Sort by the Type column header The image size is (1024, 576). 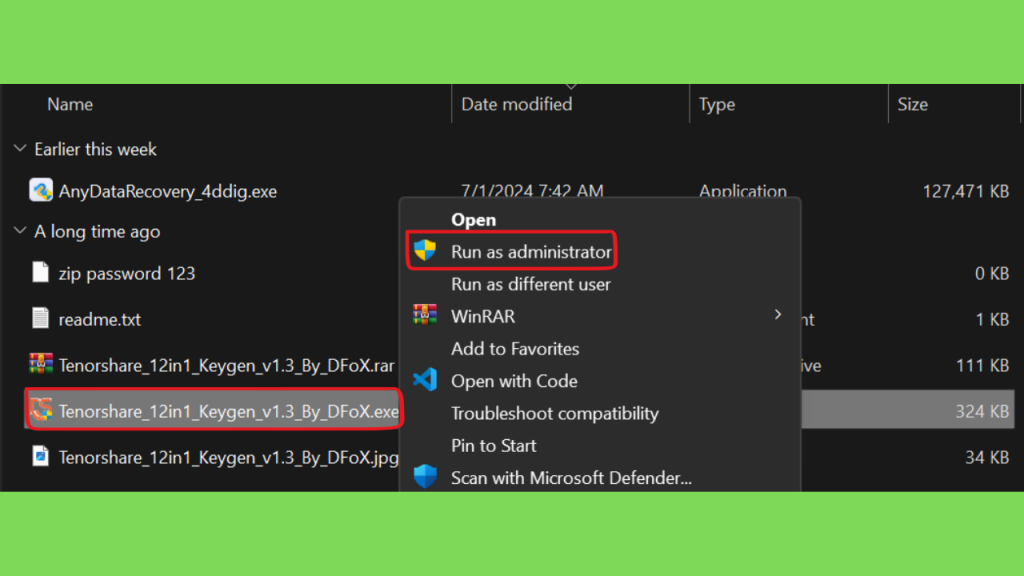[x=716, y=104]
